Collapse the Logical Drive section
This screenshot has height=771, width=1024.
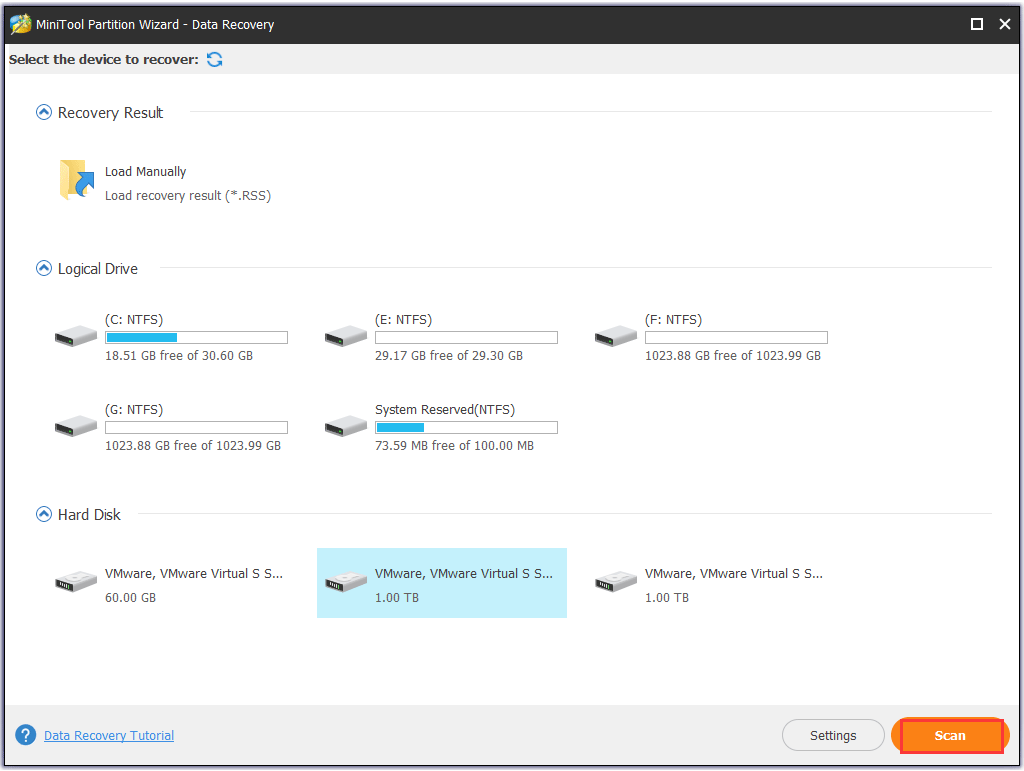coord(43,269)
